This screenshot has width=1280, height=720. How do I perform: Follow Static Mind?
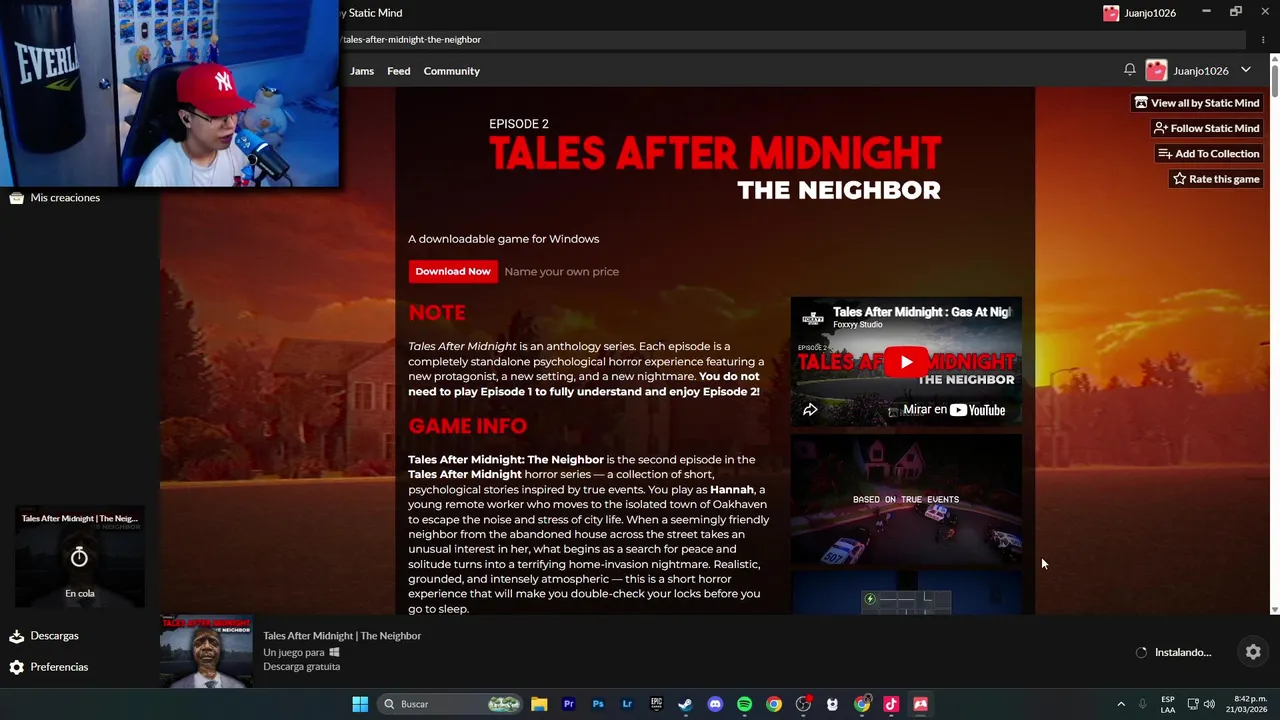1206,128
